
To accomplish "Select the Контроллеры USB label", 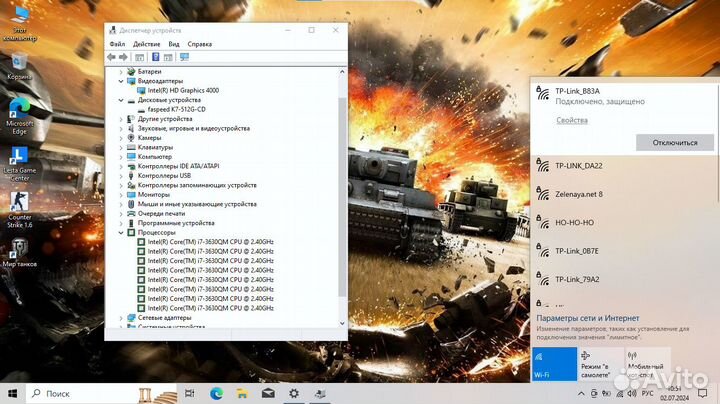I will (x=164, y=176).
